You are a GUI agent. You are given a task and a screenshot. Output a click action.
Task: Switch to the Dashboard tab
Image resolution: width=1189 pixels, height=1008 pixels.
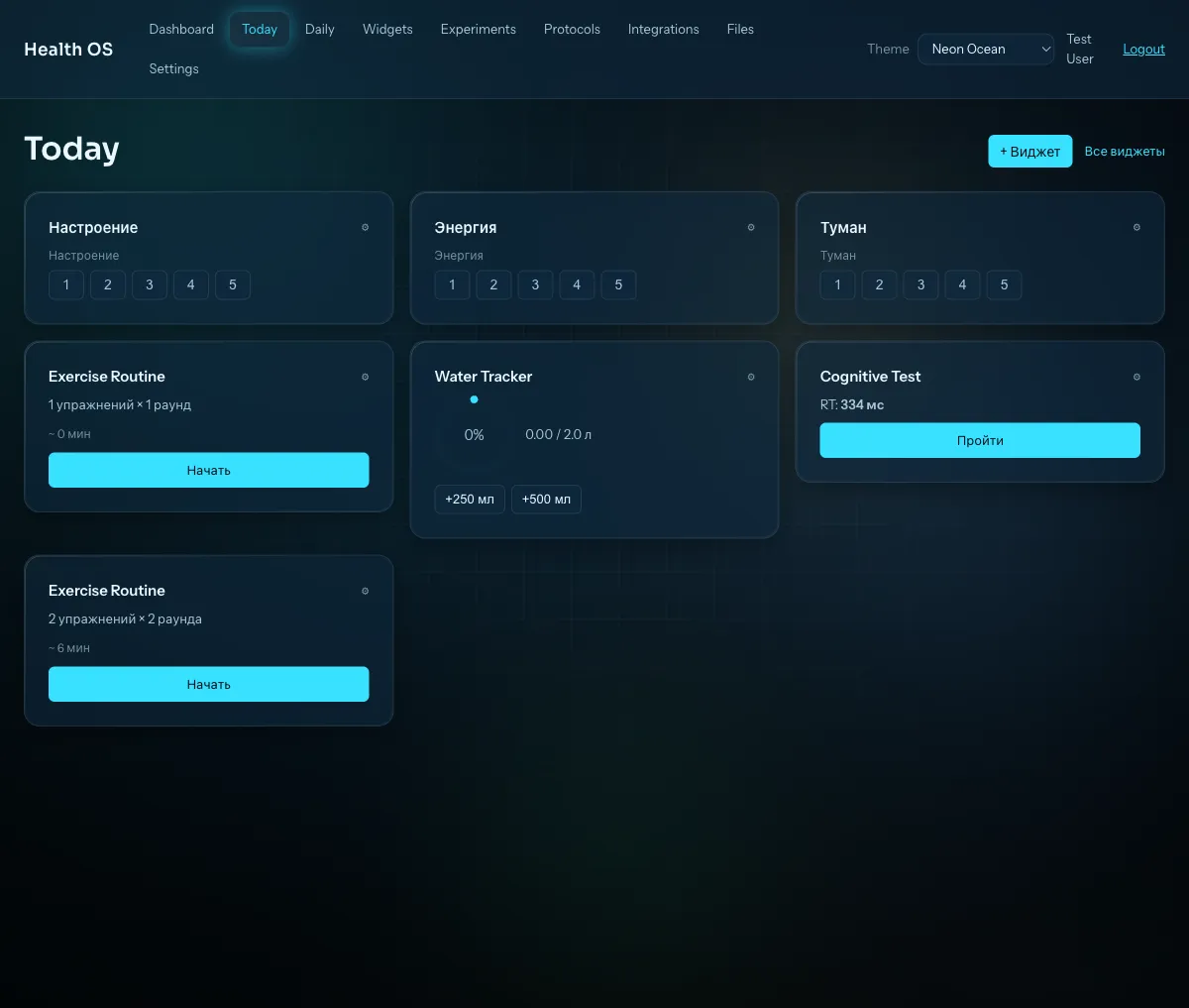pos(181,30)
